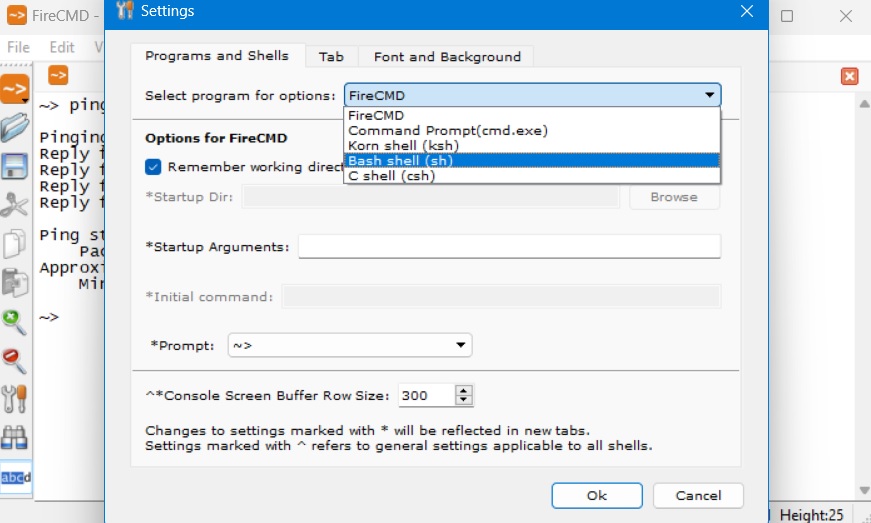The image size is (871, 523).
Task: Click scrollbar down arrow in FireCMD window
Action: (x=864, y=490)
